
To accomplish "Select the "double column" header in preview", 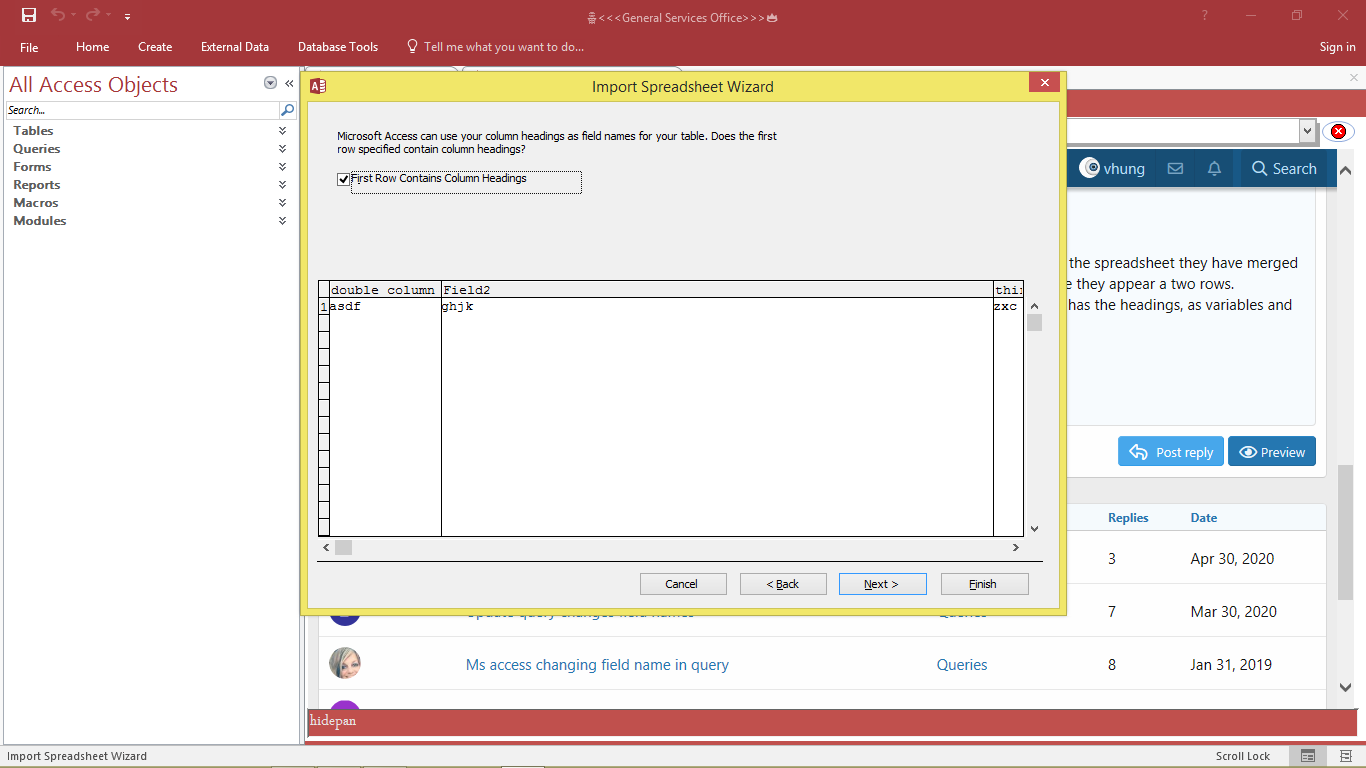I will coord(385,290).
